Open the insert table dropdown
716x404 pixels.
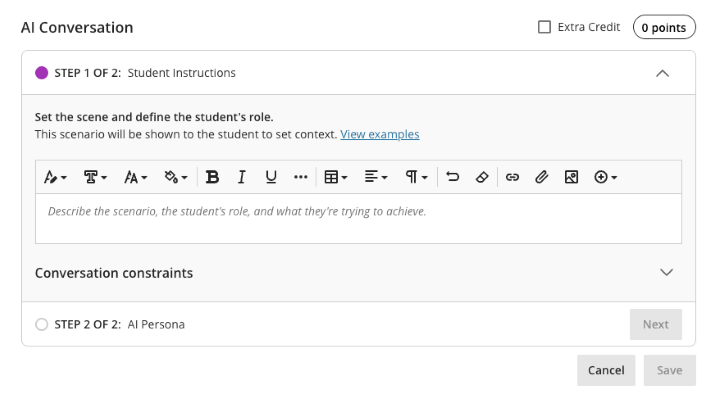coord(336,177)
